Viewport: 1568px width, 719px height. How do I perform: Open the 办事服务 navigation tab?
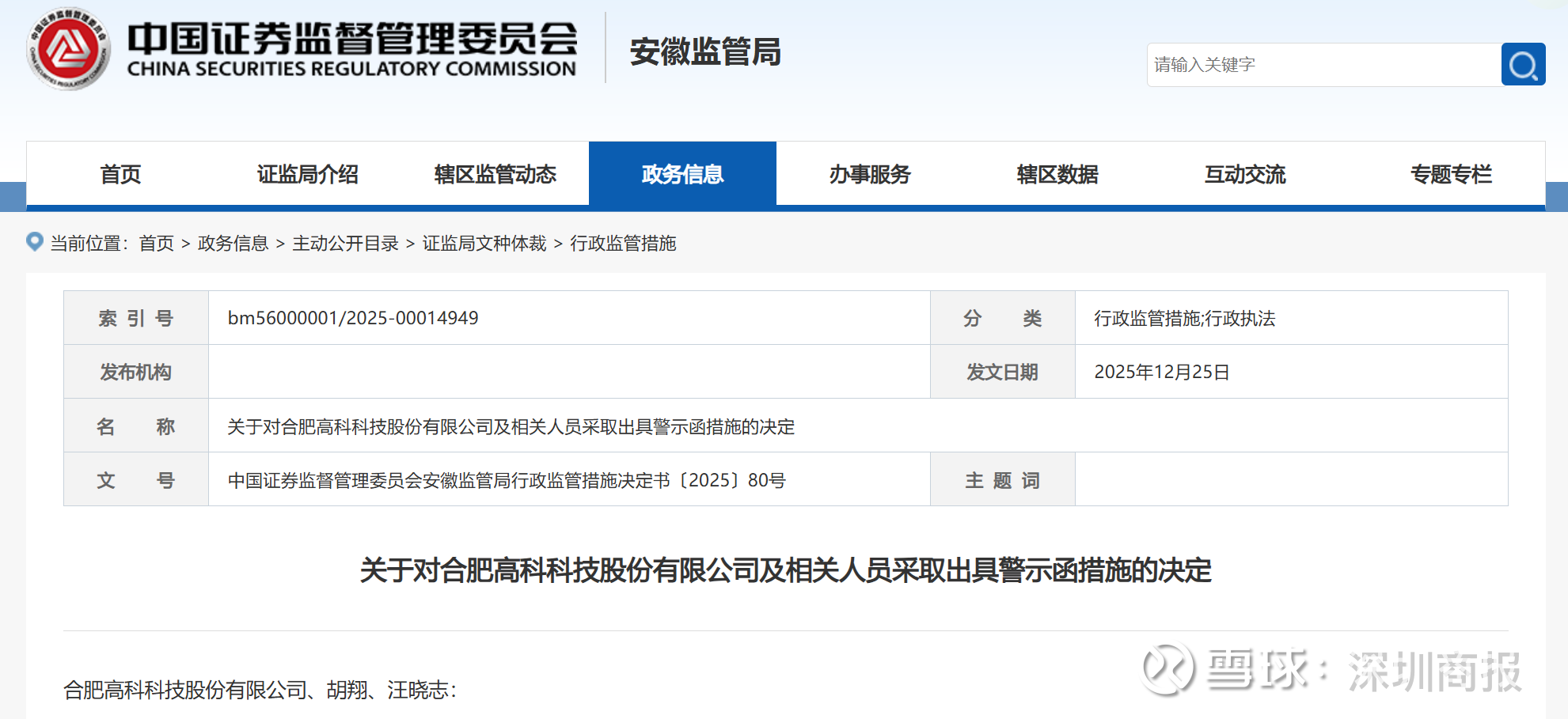click(870, 174)
